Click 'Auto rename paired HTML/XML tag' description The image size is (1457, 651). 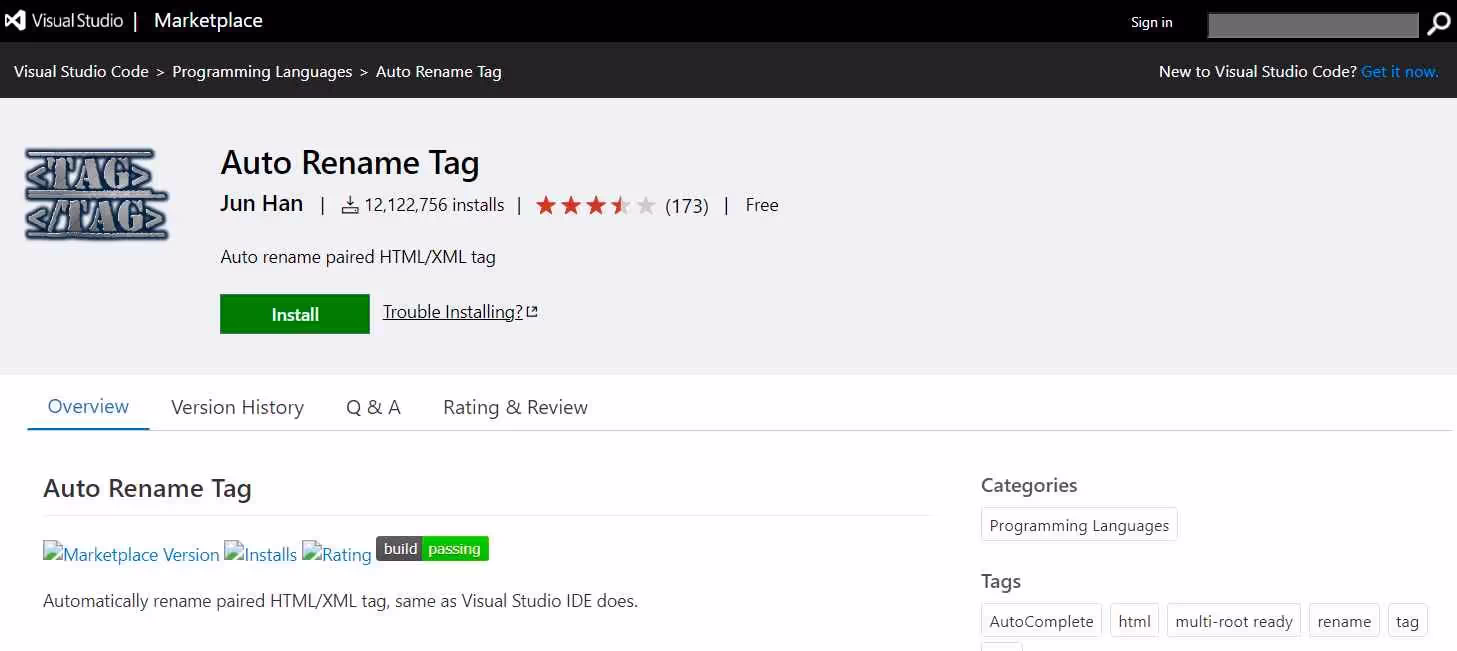pyautogui.click(x=358, y=257)
